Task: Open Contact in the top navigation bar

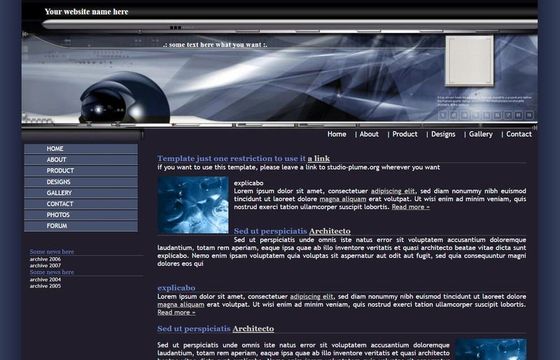Action: click(519, 134)
